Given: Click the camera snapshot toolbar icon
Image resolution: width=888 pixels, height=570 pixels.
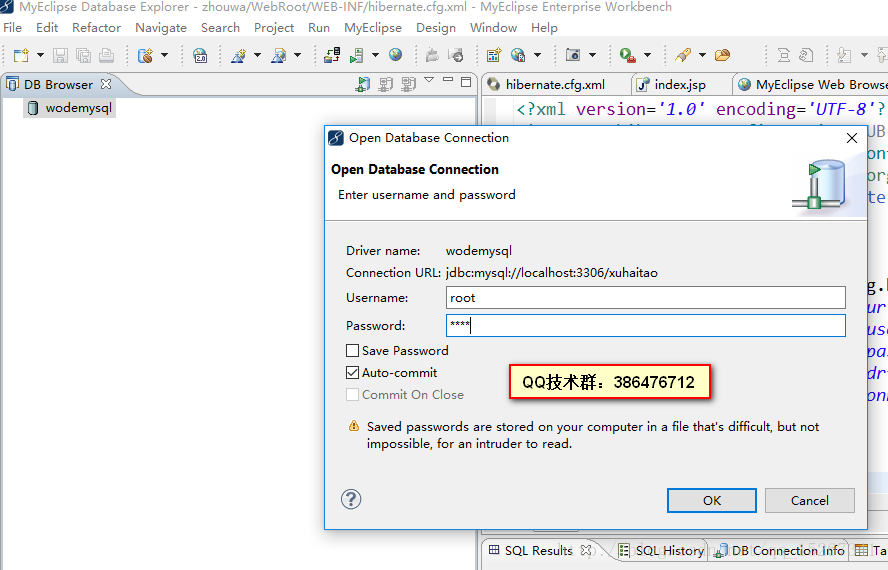Looking at the screenshot, I should [x=573, y=55].
